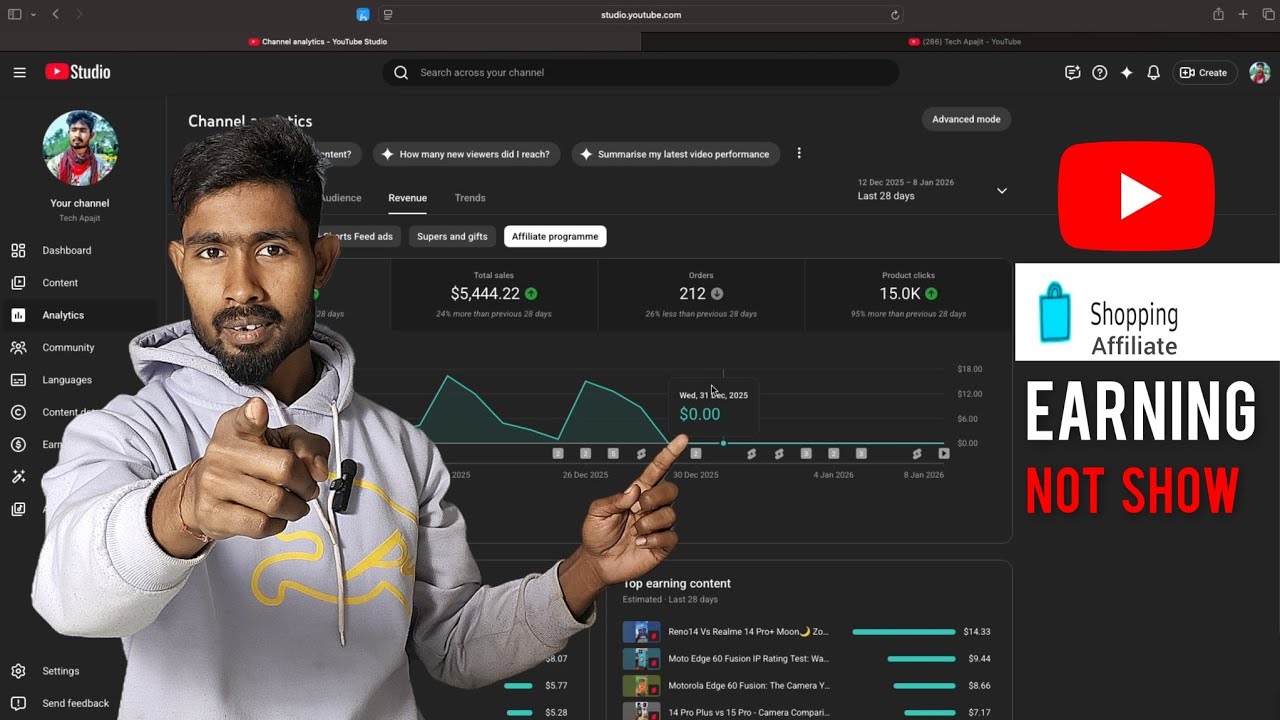Click the 14 Pro Plus vs 15 Pro earnings bar
1280x720 pixels.
tap(930, 713)
